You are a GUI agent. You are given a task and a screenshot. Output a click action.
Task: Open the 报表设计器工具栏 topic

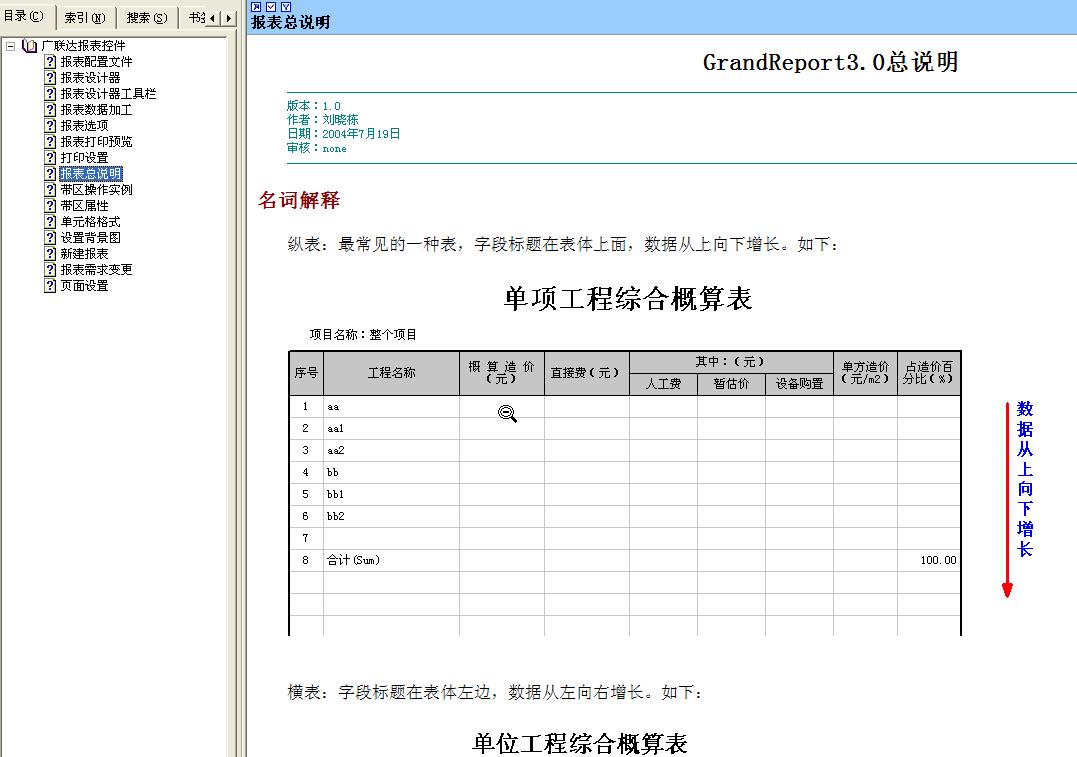coord(108,93)
